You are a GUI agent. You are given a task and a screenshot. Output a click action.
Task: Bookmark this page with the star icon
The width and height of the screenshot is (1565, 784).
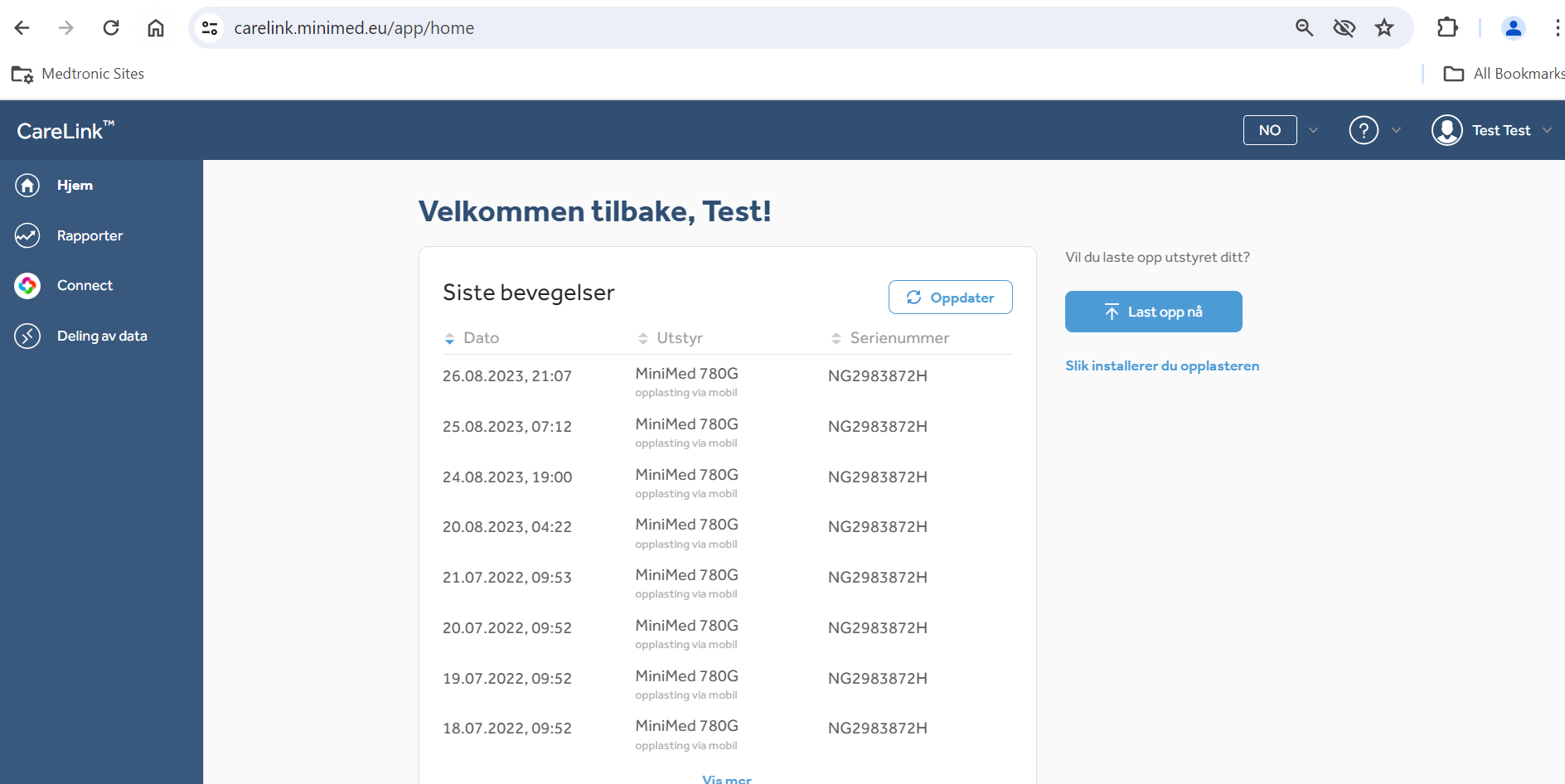coord(1384,28)
